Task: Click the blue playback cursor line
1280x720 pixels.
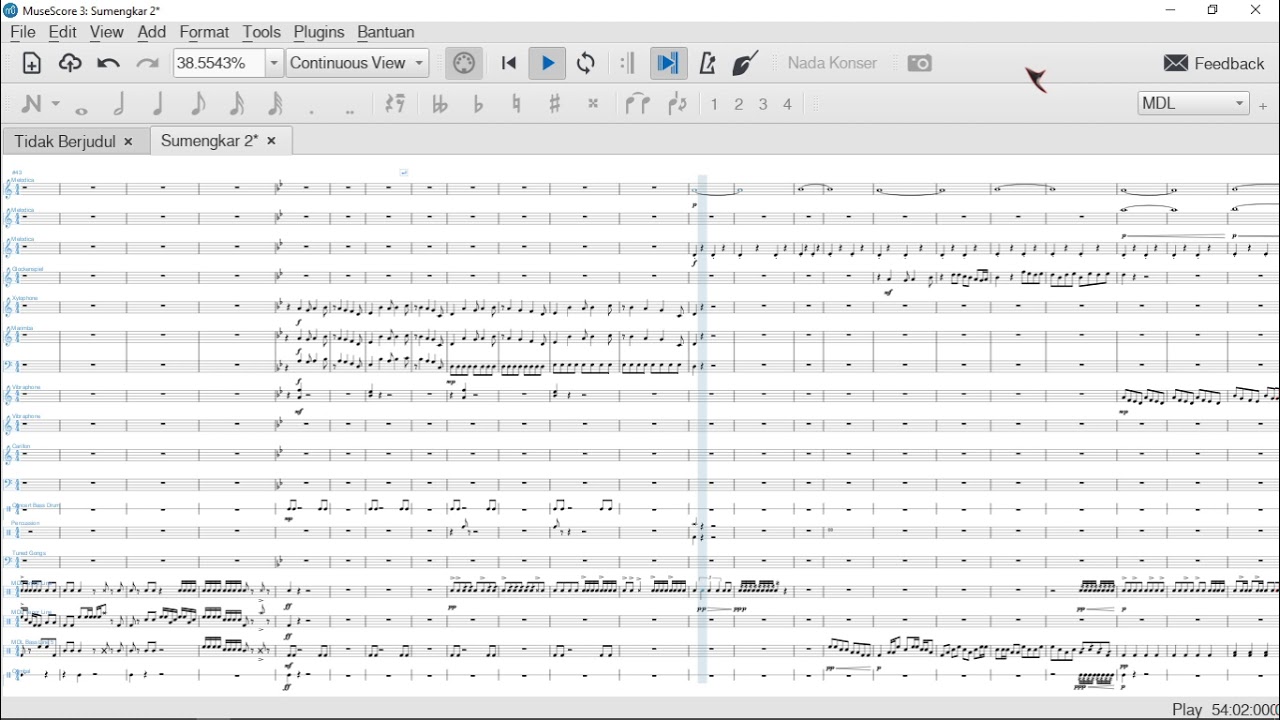Action: pos(703,430)
